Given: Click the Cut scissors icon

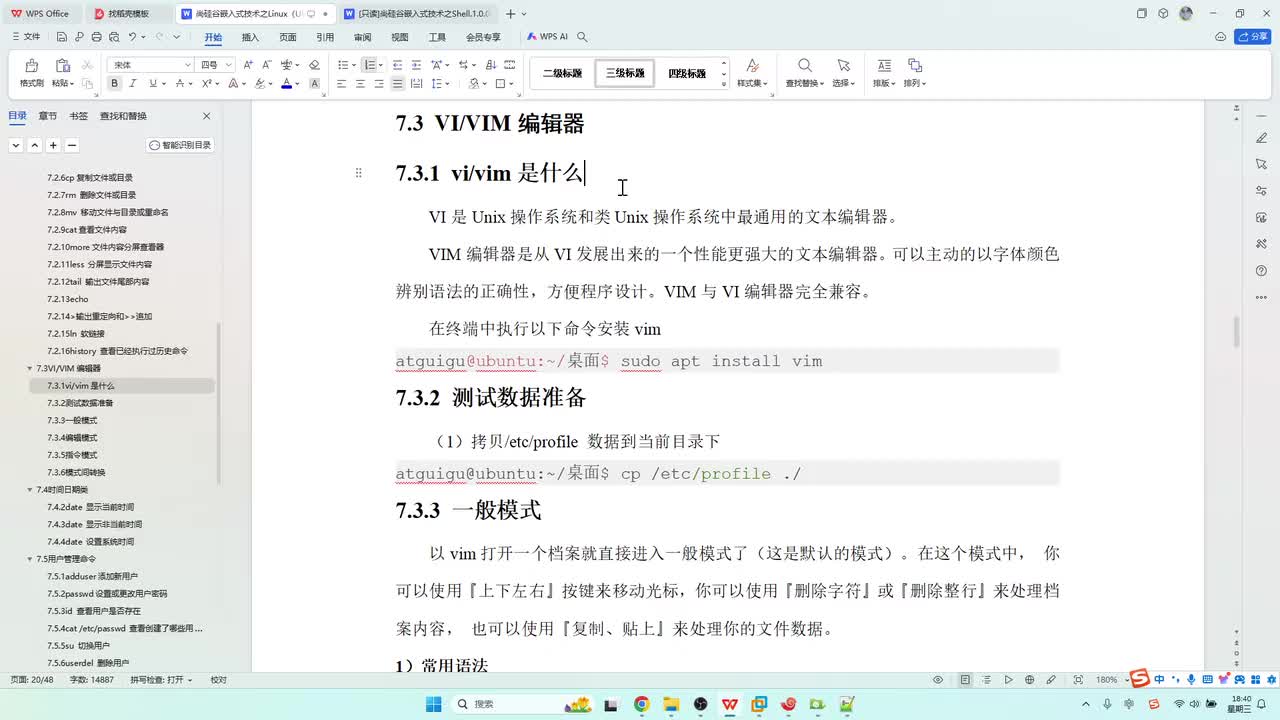Looking at the screenshot, I should 87,65.
